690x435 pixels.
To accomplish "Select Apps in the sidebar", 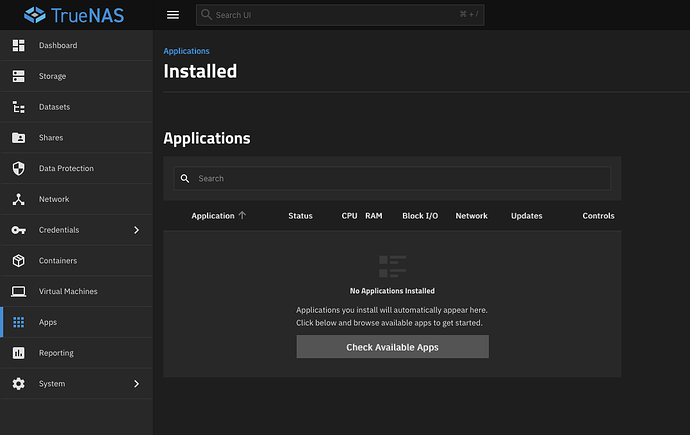I will pos(48,322).
